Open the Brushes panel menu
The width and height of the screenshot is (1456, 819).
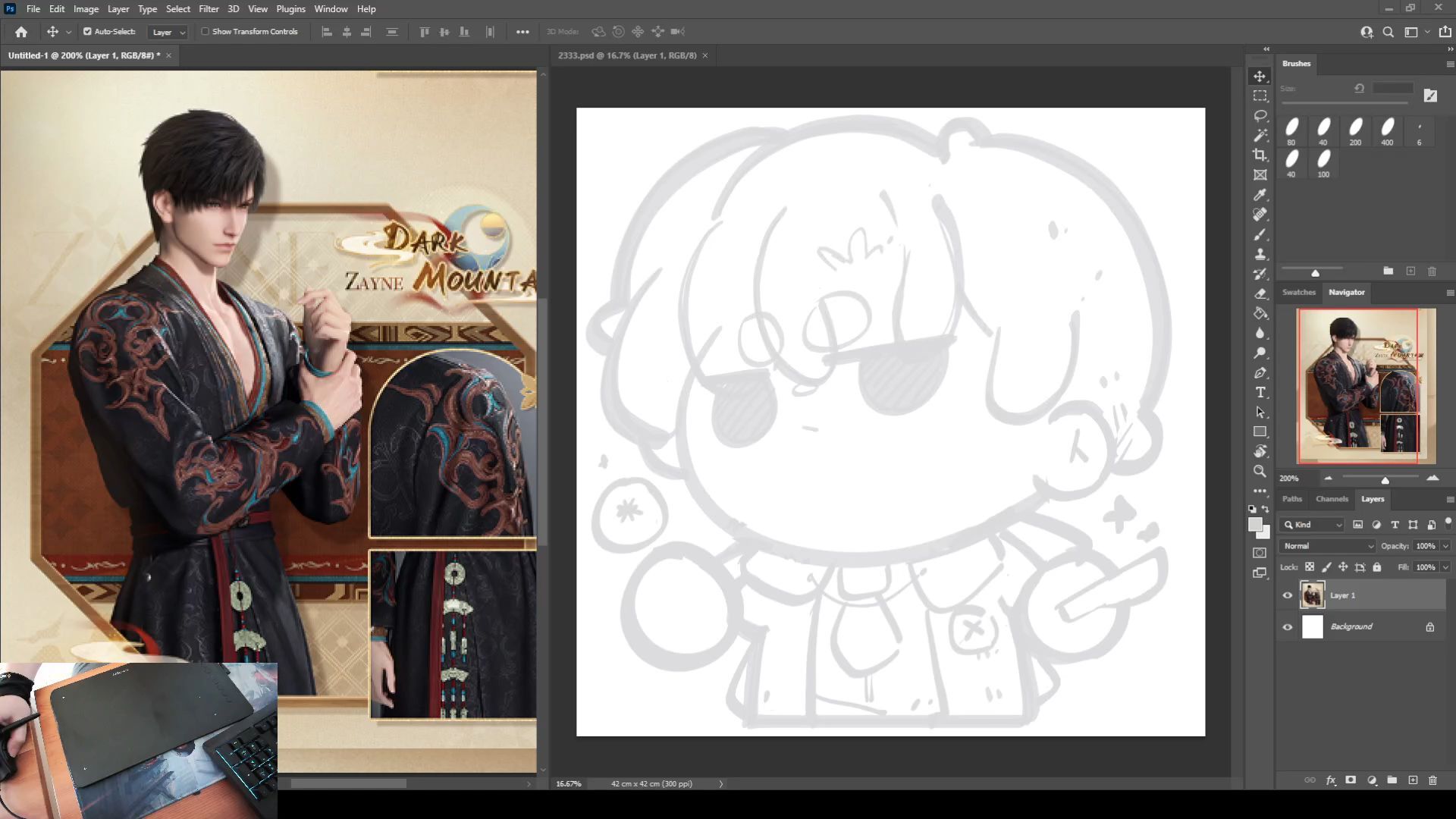tap(1450, 64)
